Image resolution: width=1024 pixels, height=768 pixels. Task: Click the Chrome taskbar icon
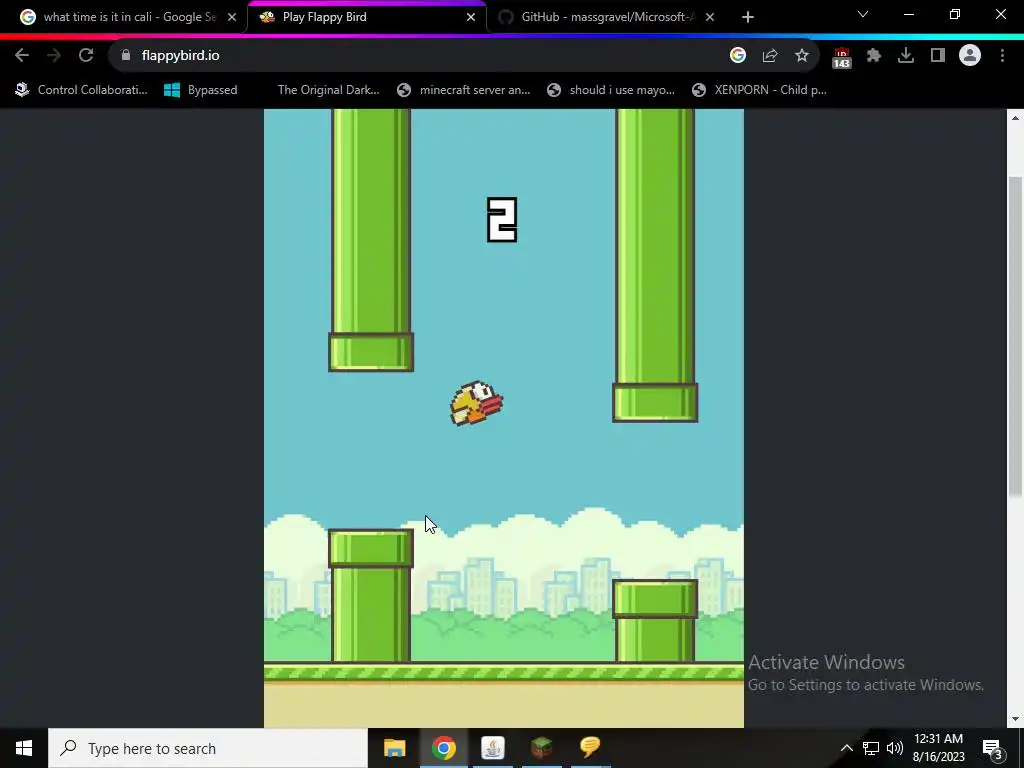[x=443, y=748]
